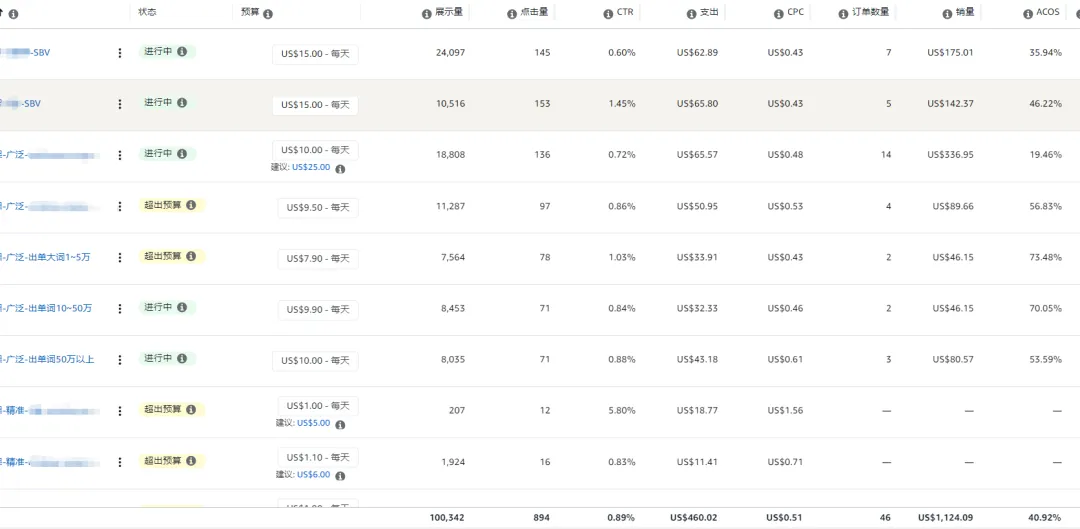Apply the suggested US$6.00 budget link
Viewport: 1080px width, 529px height.
313,475
